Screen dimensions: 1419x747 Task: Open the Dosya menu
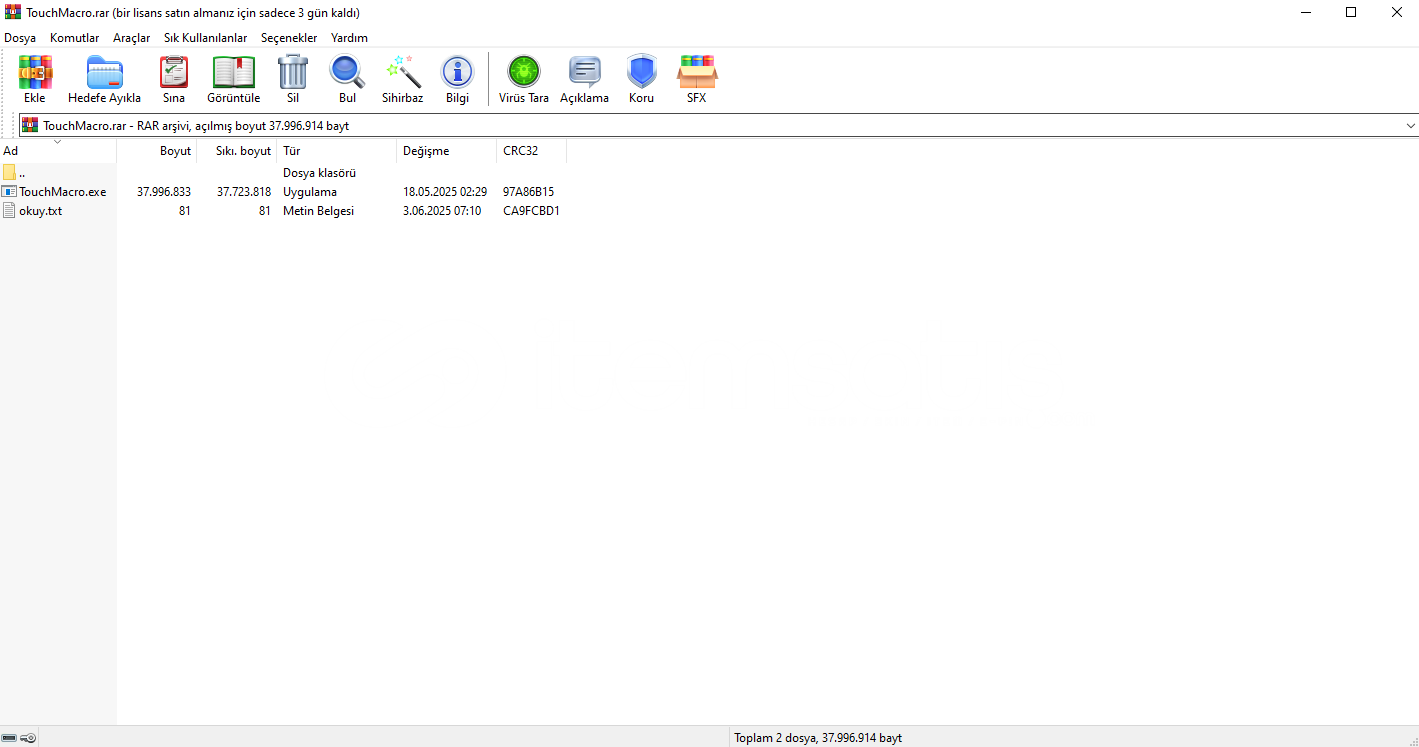20,38
